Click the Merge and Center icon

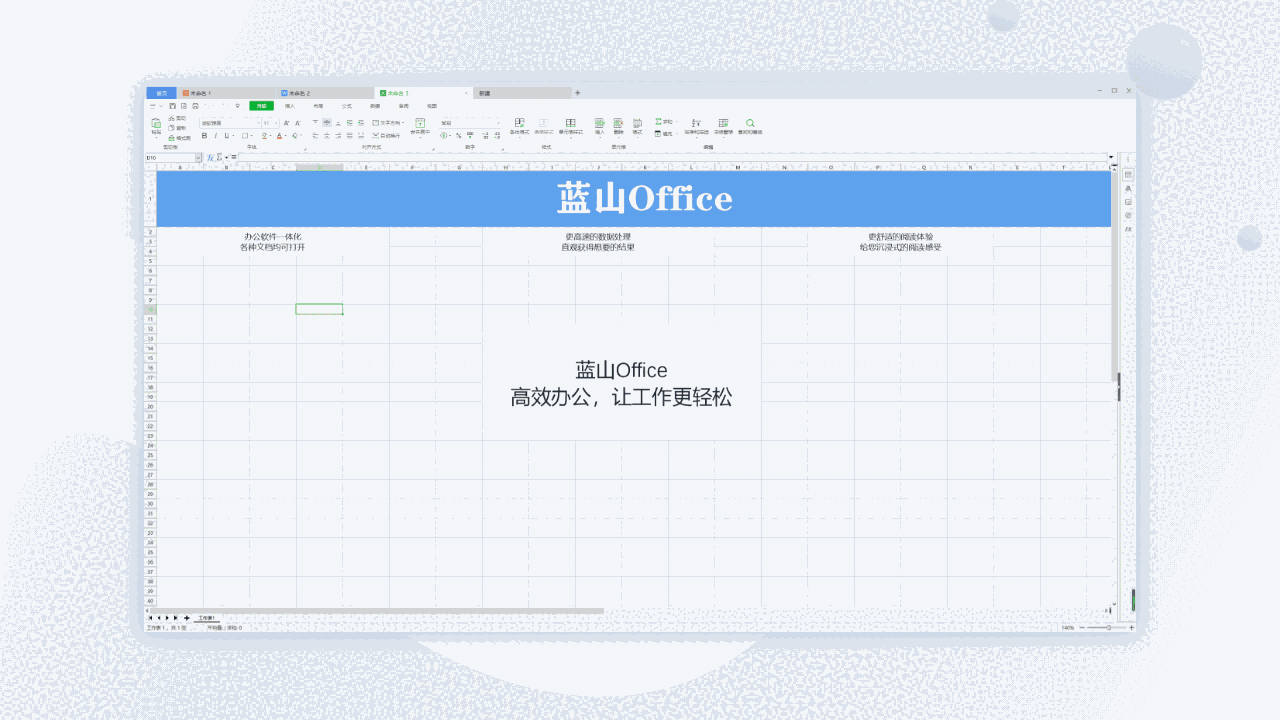419,124
